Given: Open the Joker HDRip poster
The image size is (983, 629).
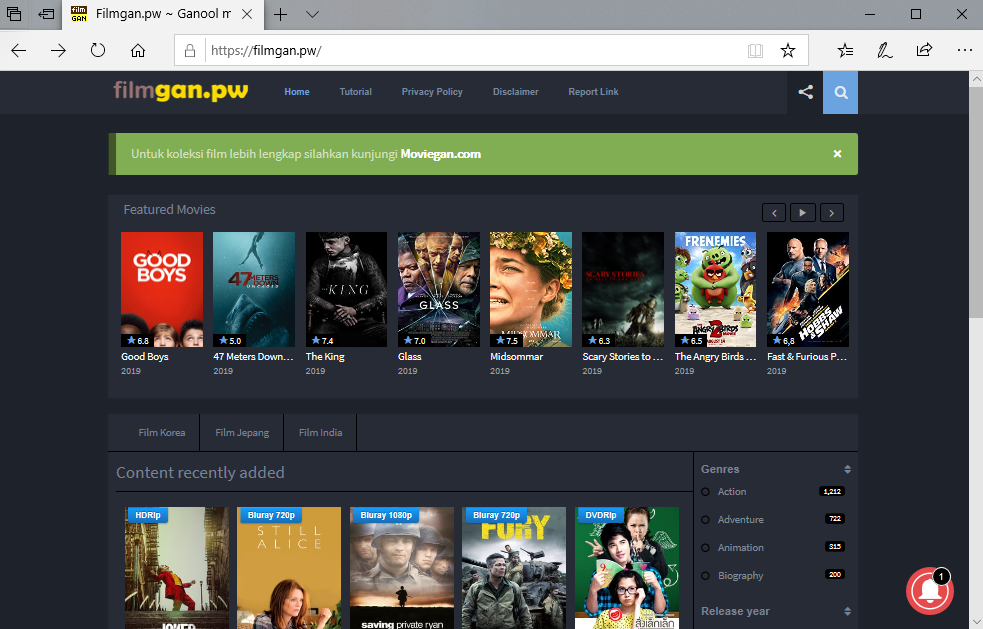Looking at the screenshot, I should pos(177,568).
